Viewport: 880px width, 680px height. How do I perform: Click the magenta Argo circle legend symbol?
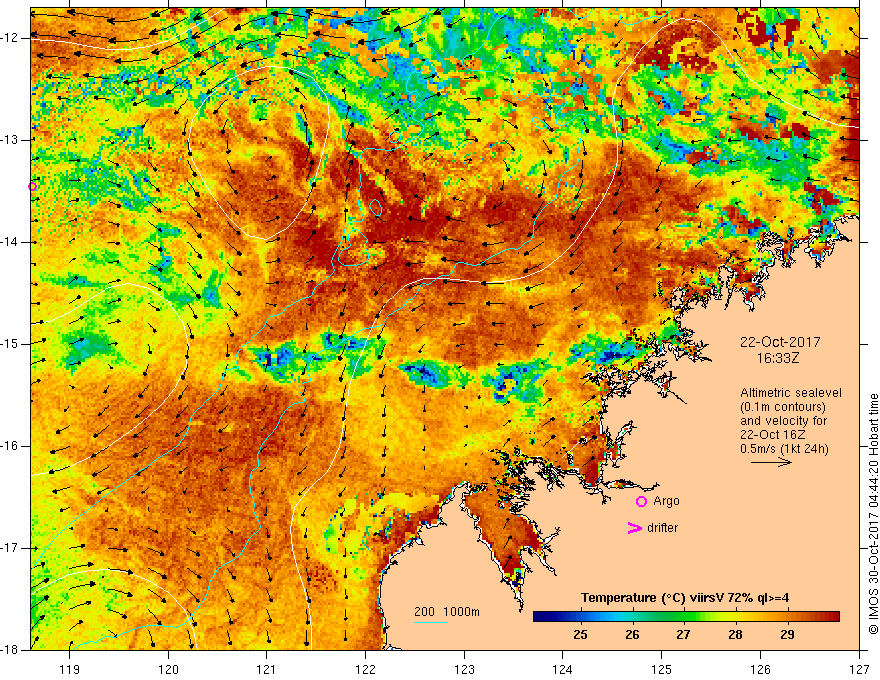[x=641, y=502]
